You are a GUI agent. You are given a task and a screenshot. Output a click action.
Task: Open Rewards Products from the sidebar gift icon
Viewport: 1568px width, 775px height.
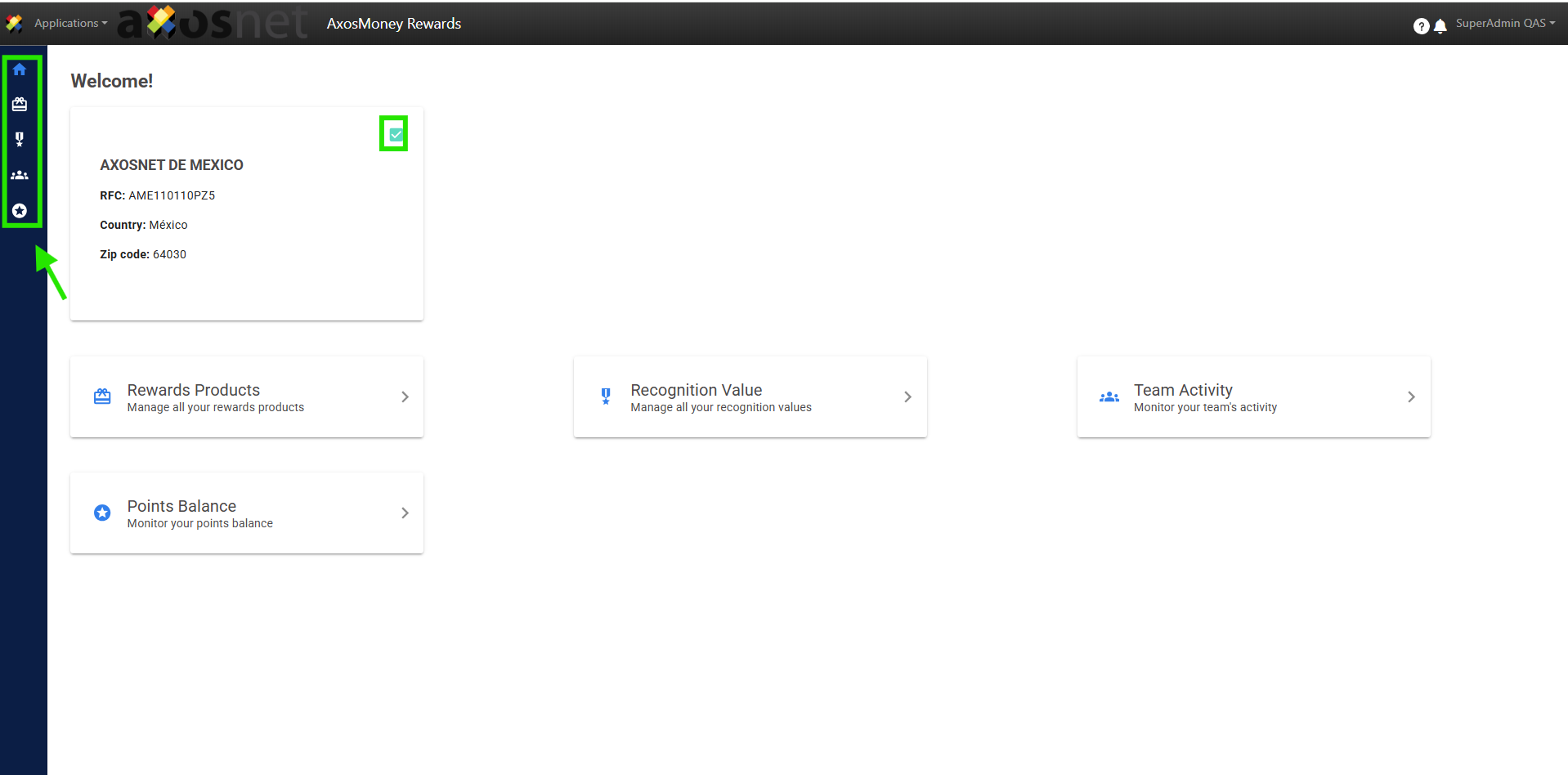click(20, 105)
